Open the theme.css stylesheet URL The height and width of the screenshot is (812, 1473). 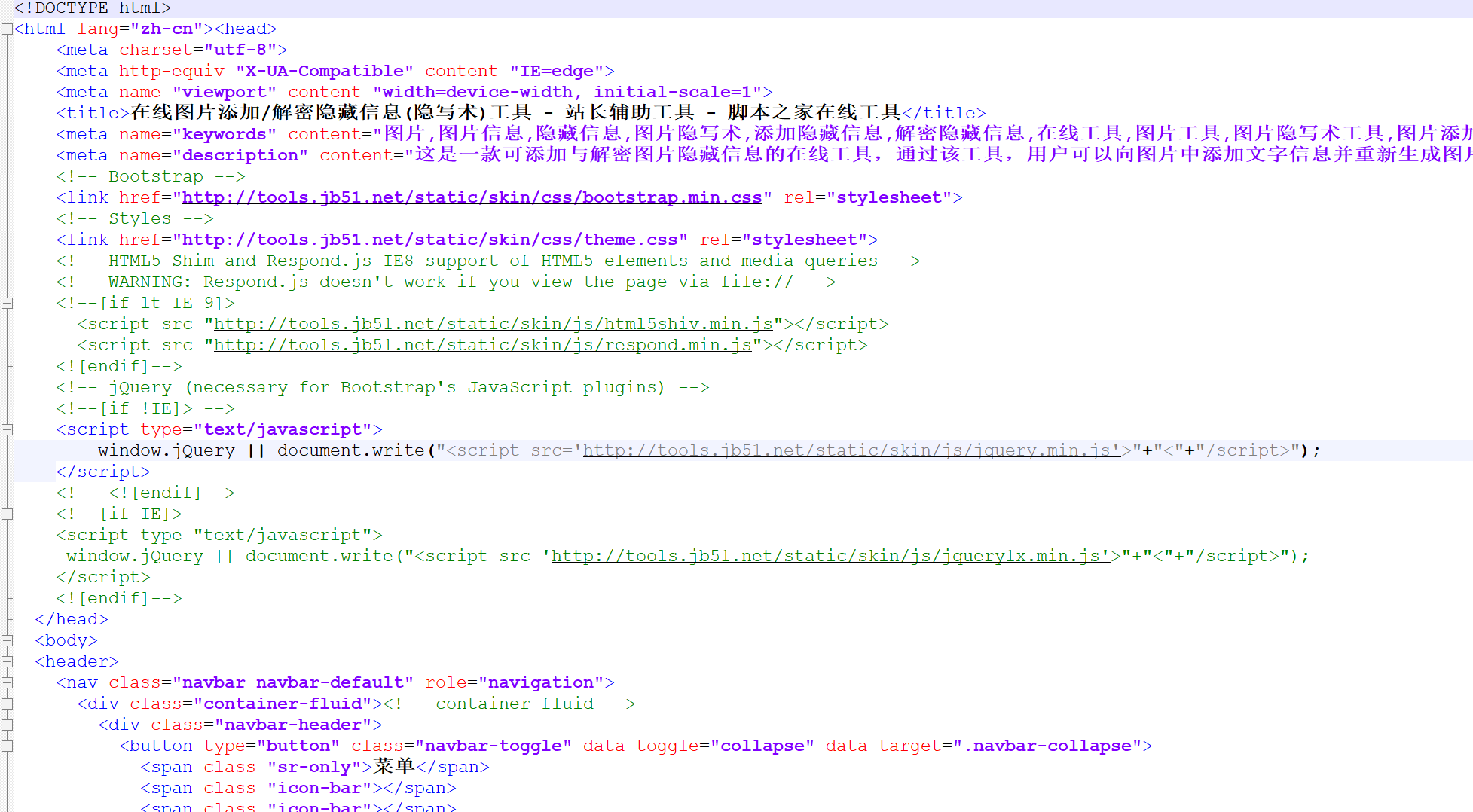point(429,240)
